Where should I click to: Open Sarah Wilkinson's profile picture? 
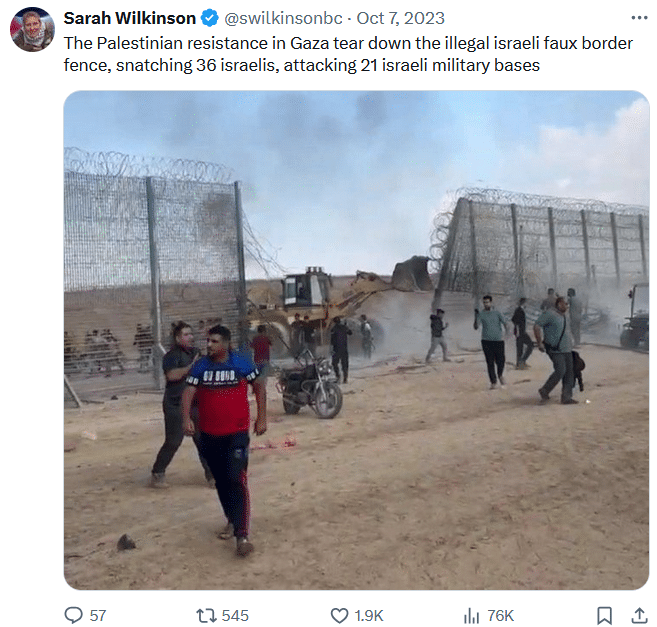point(32,29)
